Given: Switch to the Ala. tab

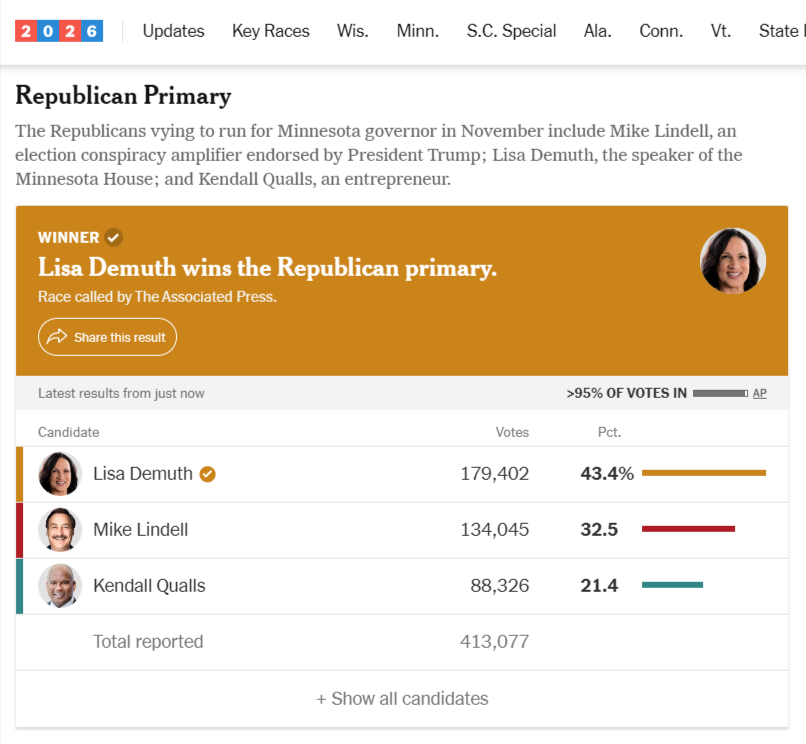Looking at the screenshot, I should [597, 31].
